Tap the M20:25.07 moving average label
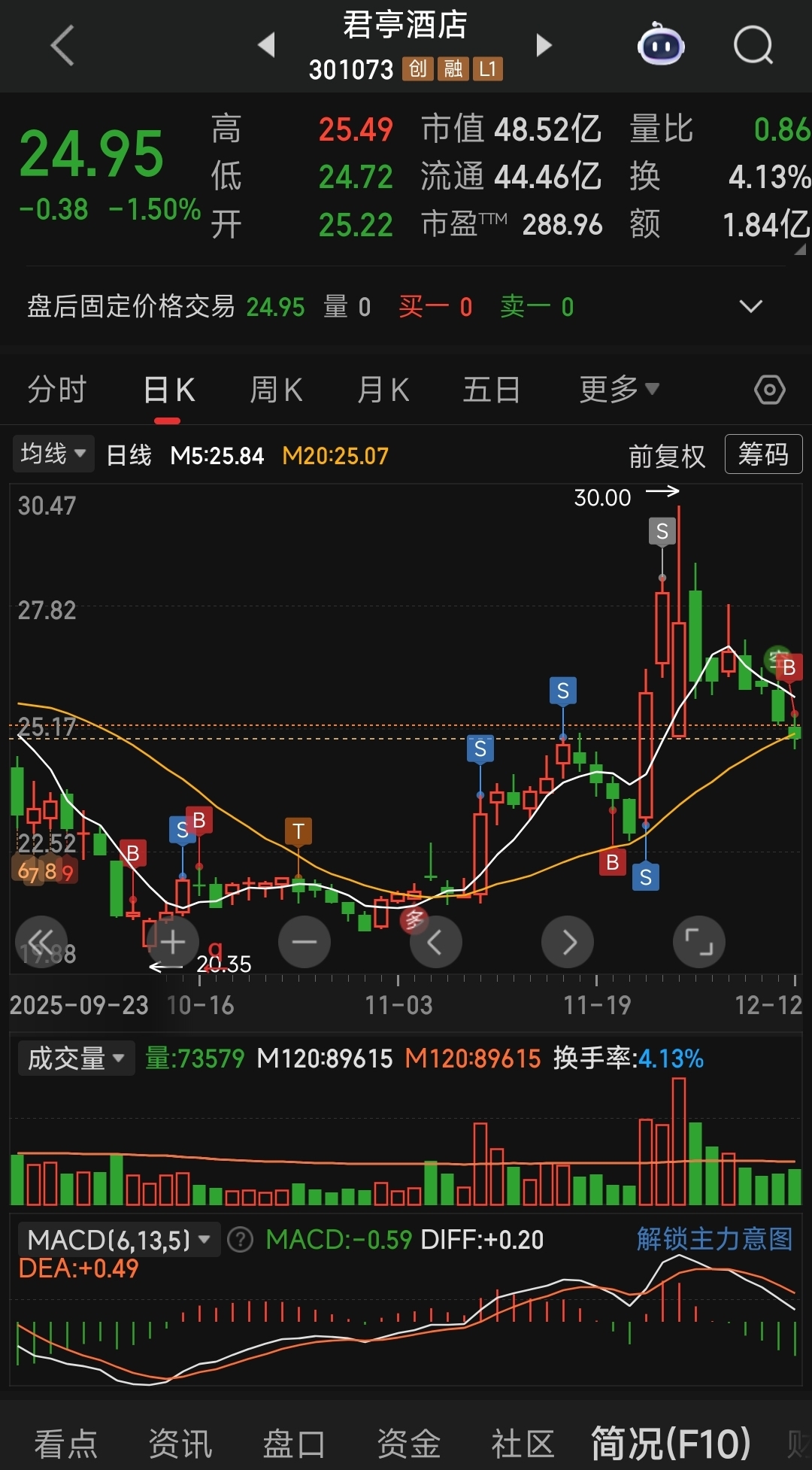Viewport: 812px width, 1470px height. (335, 456)
